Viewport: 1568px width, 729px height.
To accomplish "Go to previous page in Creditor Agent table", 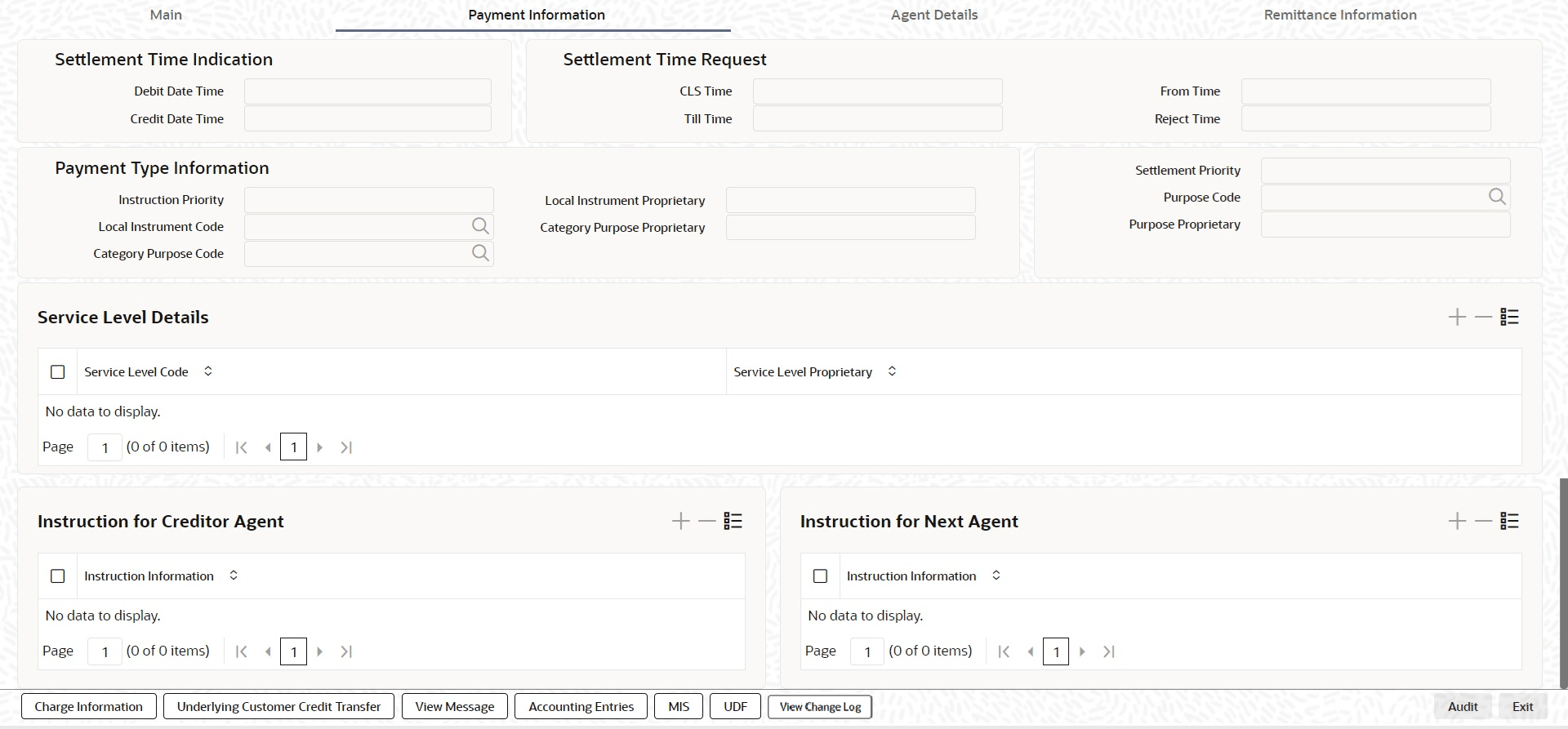I will click(268, 651).
